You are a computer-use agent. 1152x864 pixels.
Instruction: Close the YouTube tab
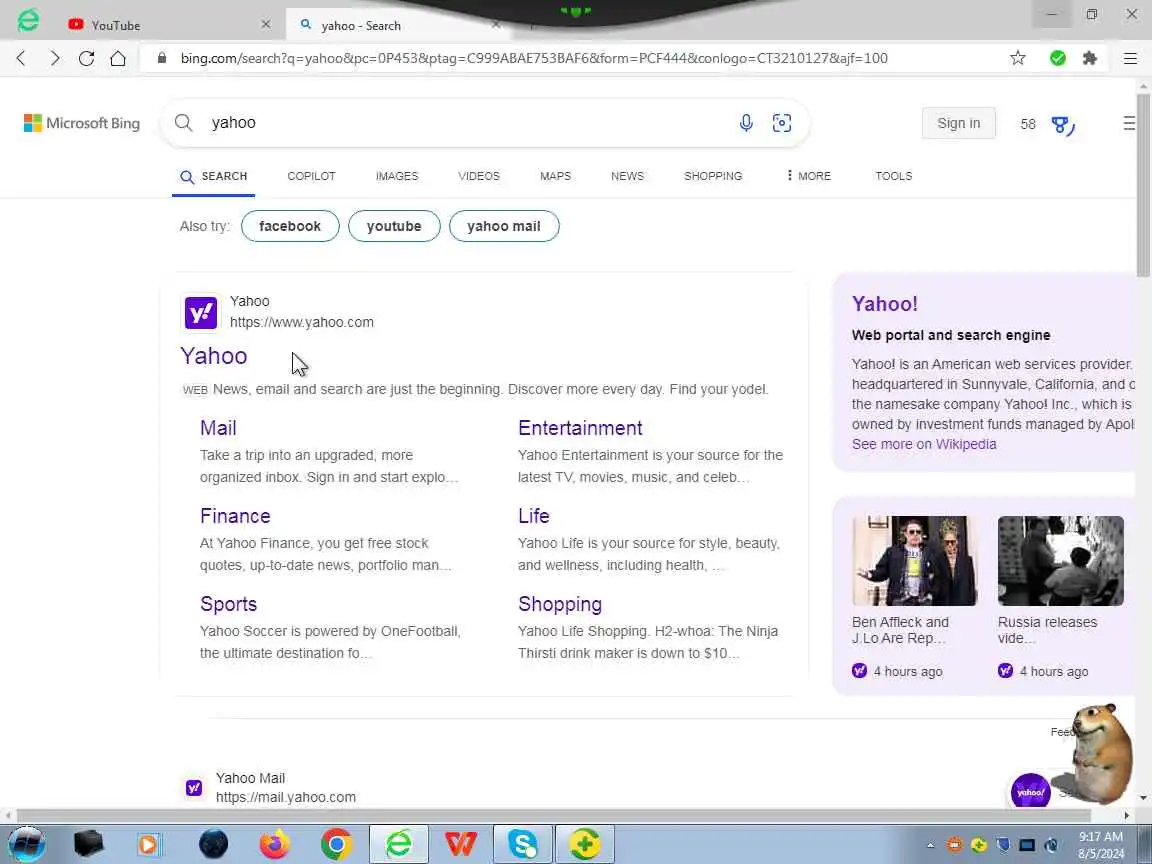pos(266,24)
